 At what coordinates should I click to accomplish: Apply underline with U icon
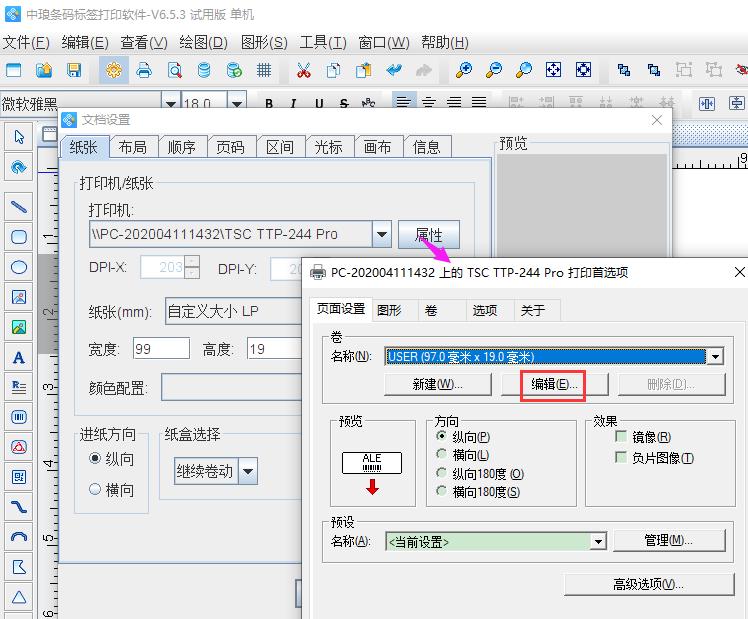pyautogui.click(x=319, y=103)
